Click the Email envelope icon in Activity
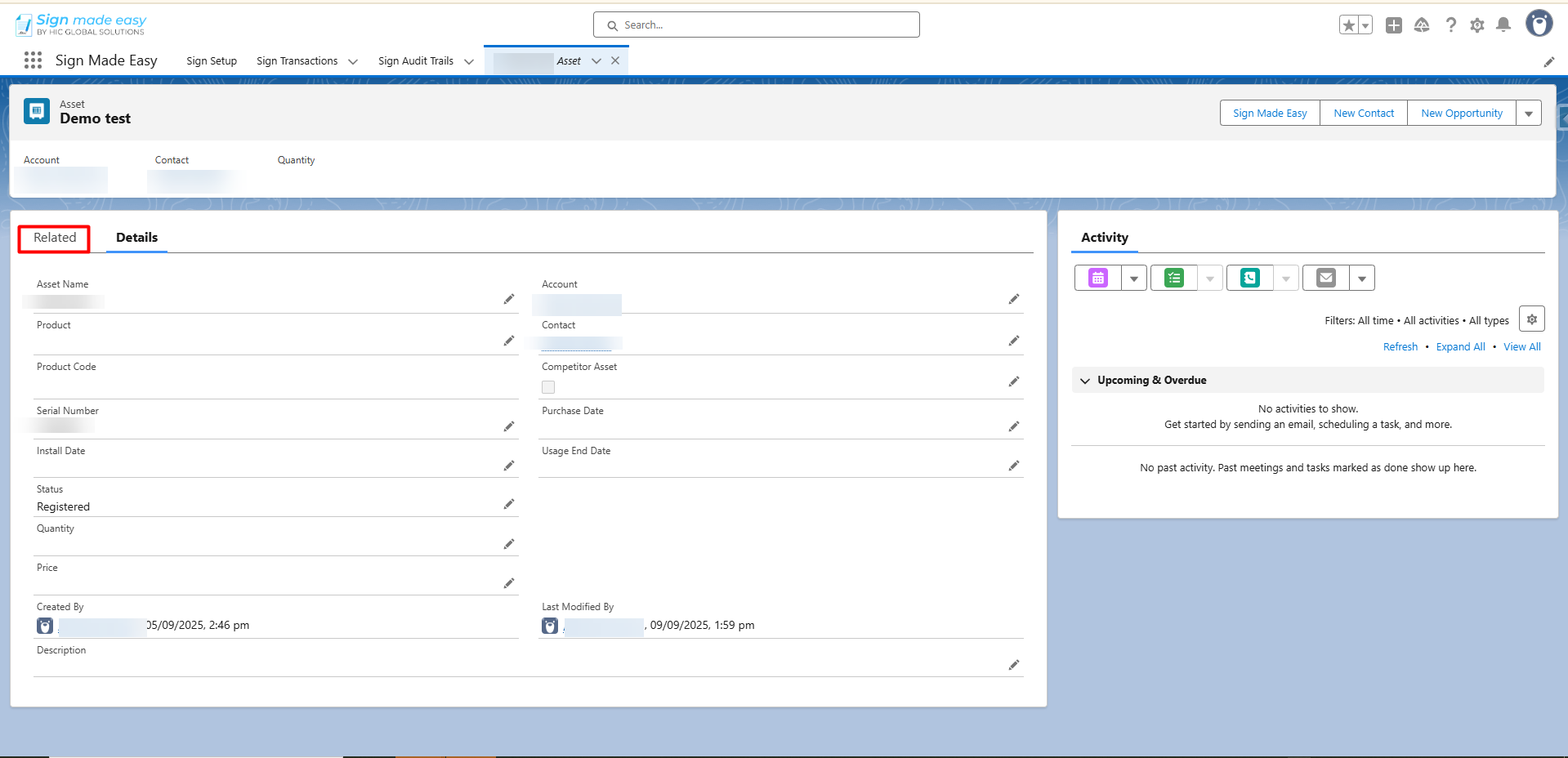The image size is (1568, 758). point(1325,279)
